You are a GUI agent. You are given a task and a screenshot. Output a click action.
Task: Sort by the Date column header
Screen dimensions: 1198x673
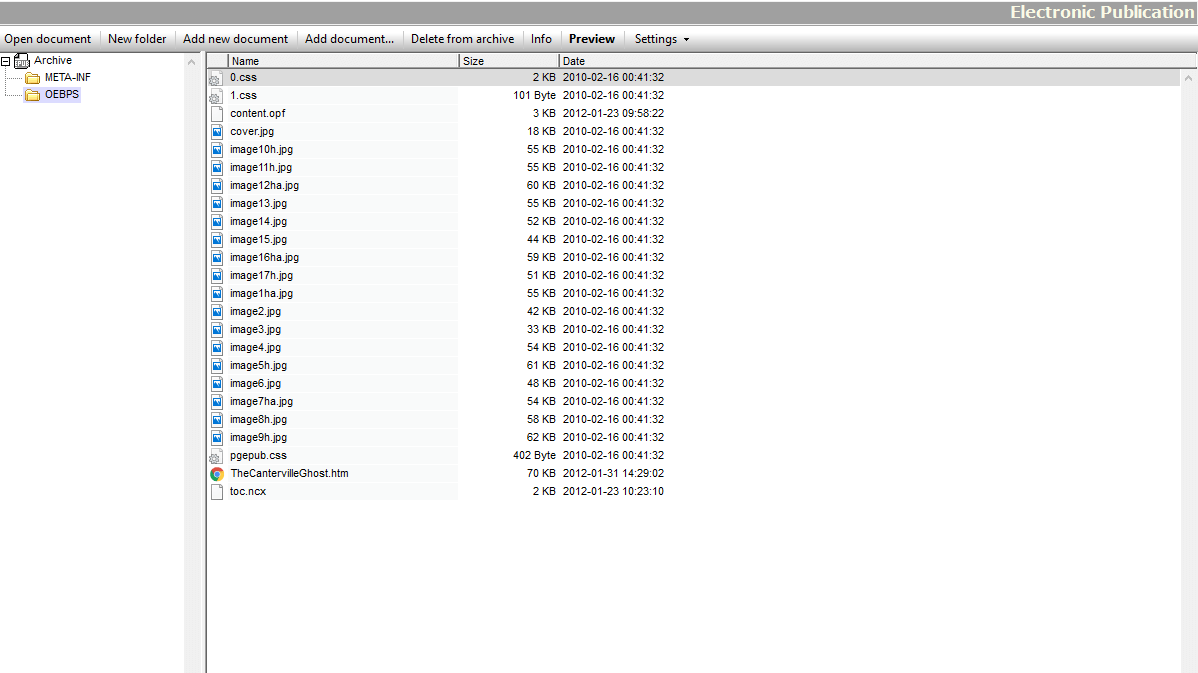pyautogui.click(x=878, y=61)
